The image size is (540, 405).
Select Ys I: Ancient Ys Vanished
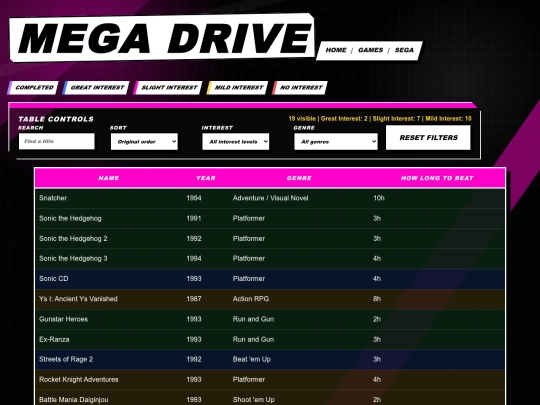tap(78, 299)
